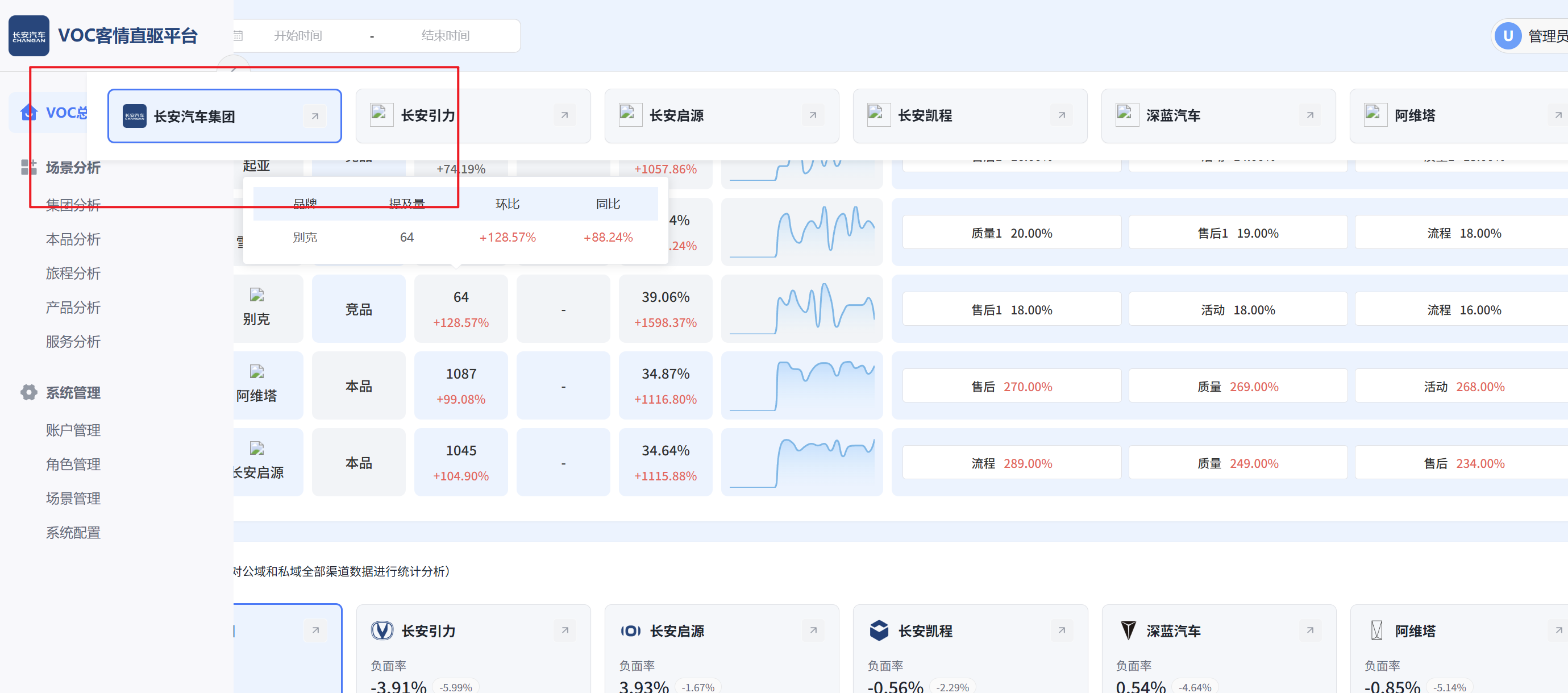Click the bottom 长安启源 logo icon

[631, 631]
